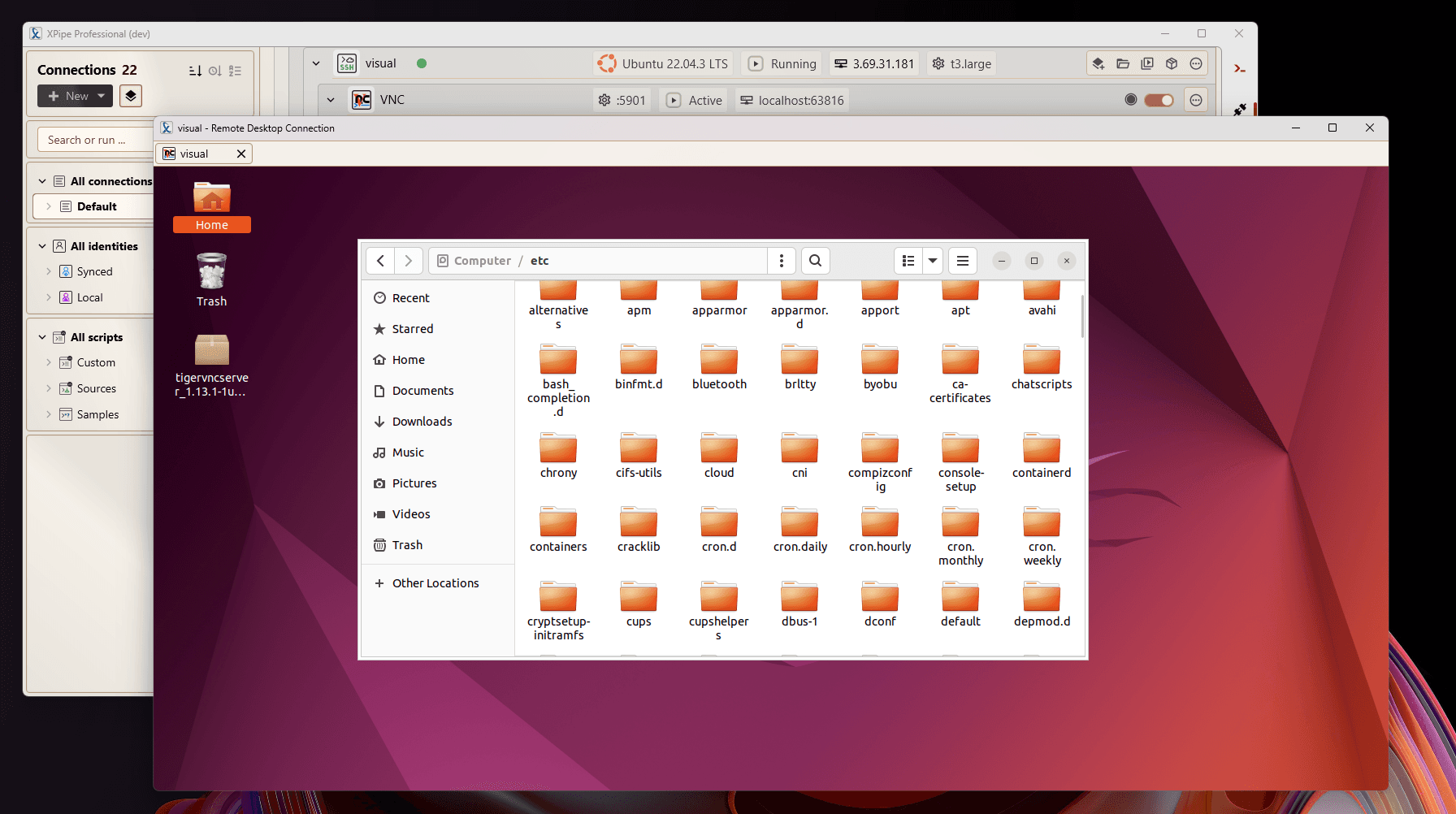Click the back navigation arrow in Files

pyautogui.click(x=380, y=261)
